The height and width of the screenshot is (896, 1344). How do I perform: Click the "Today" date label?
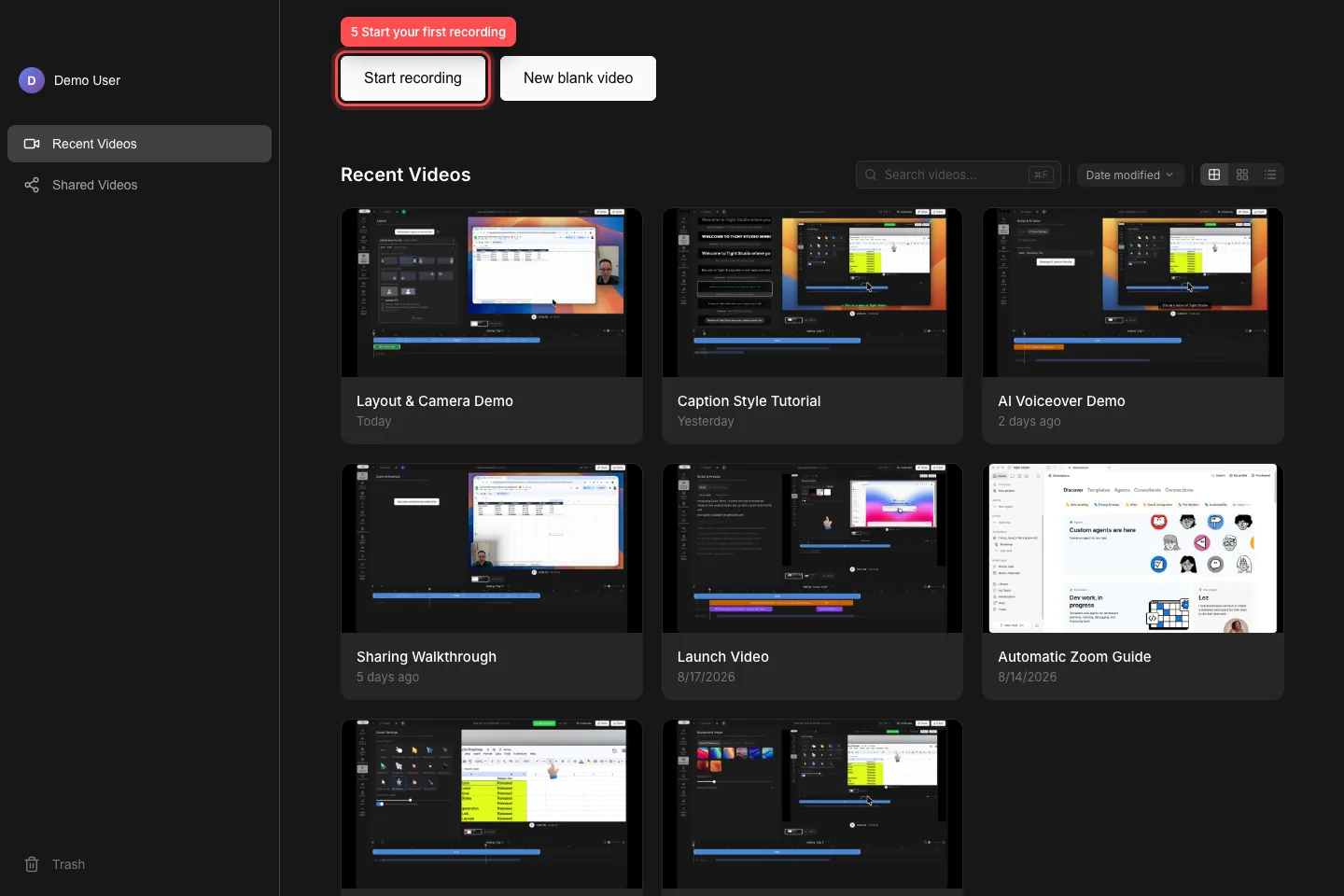coord(374,422)
